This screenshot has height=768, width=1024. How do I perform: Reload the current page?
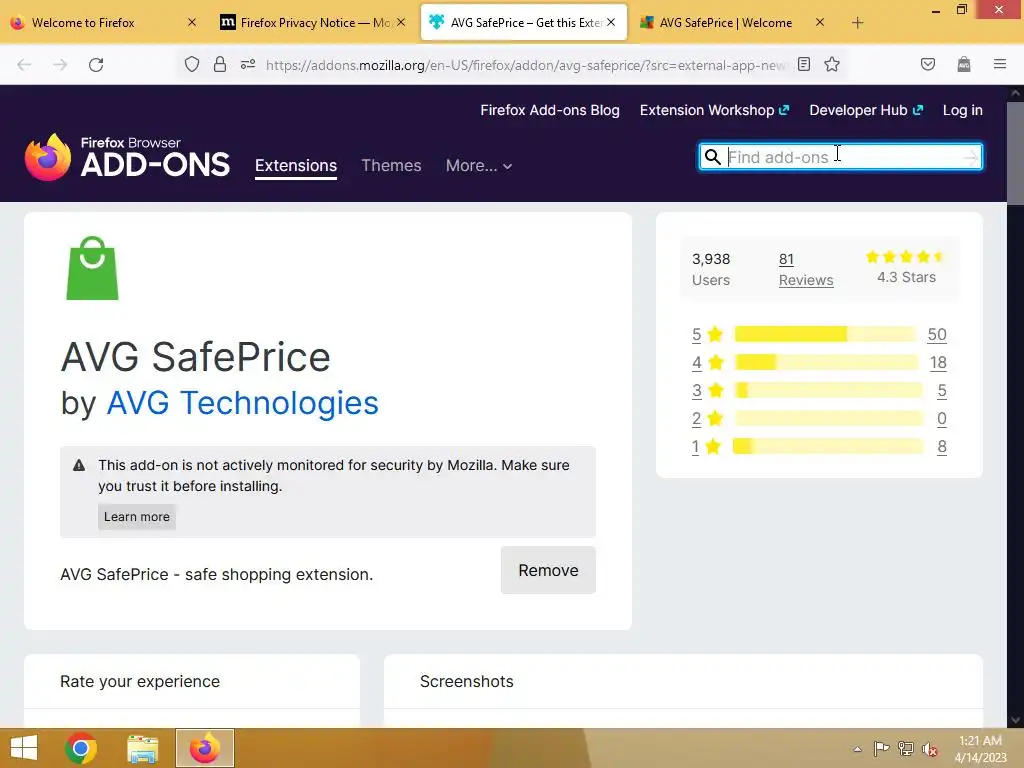(x=96, y=65)
